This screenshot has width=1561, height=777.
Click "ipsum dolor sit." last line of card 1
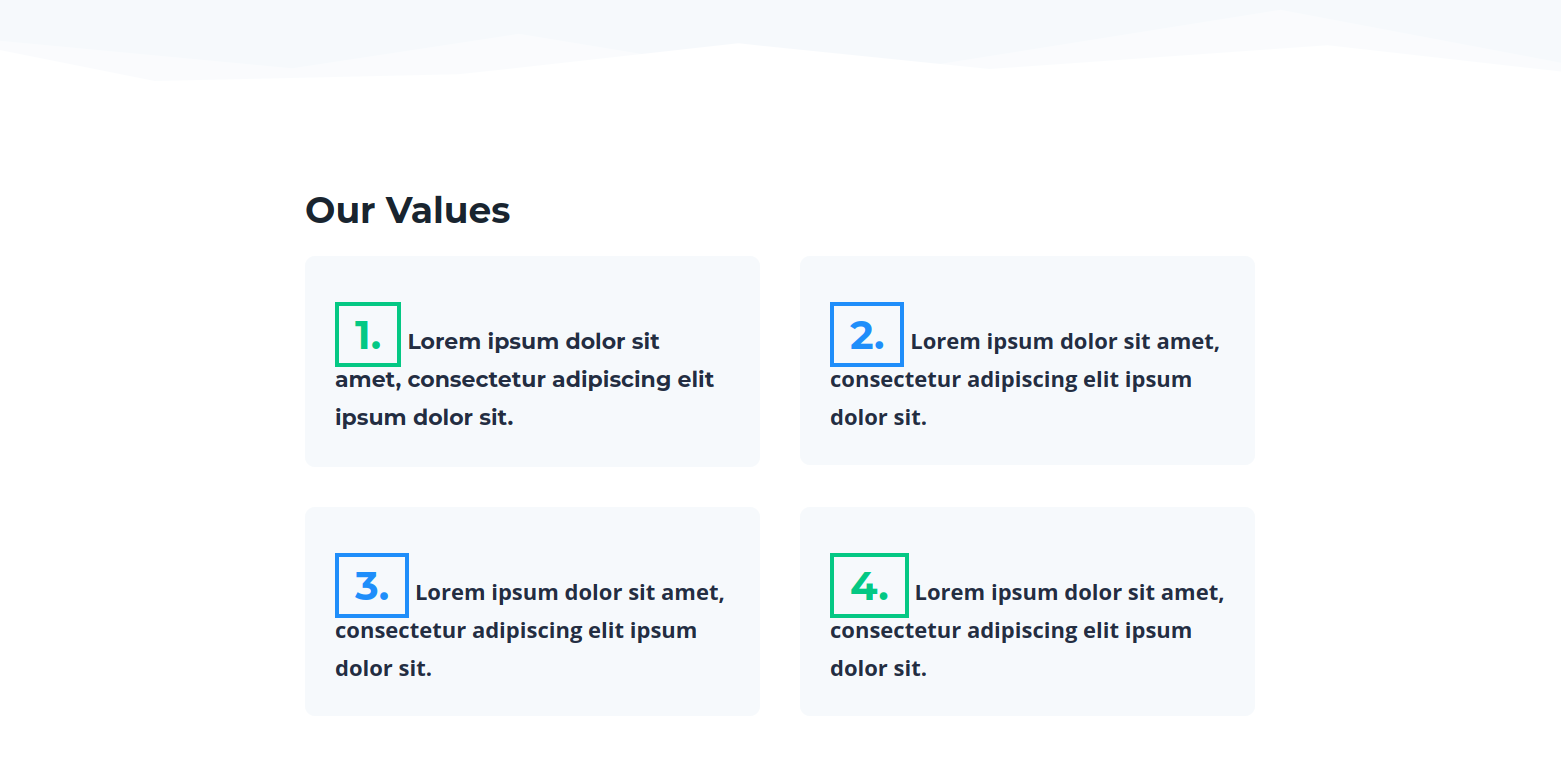424,418
